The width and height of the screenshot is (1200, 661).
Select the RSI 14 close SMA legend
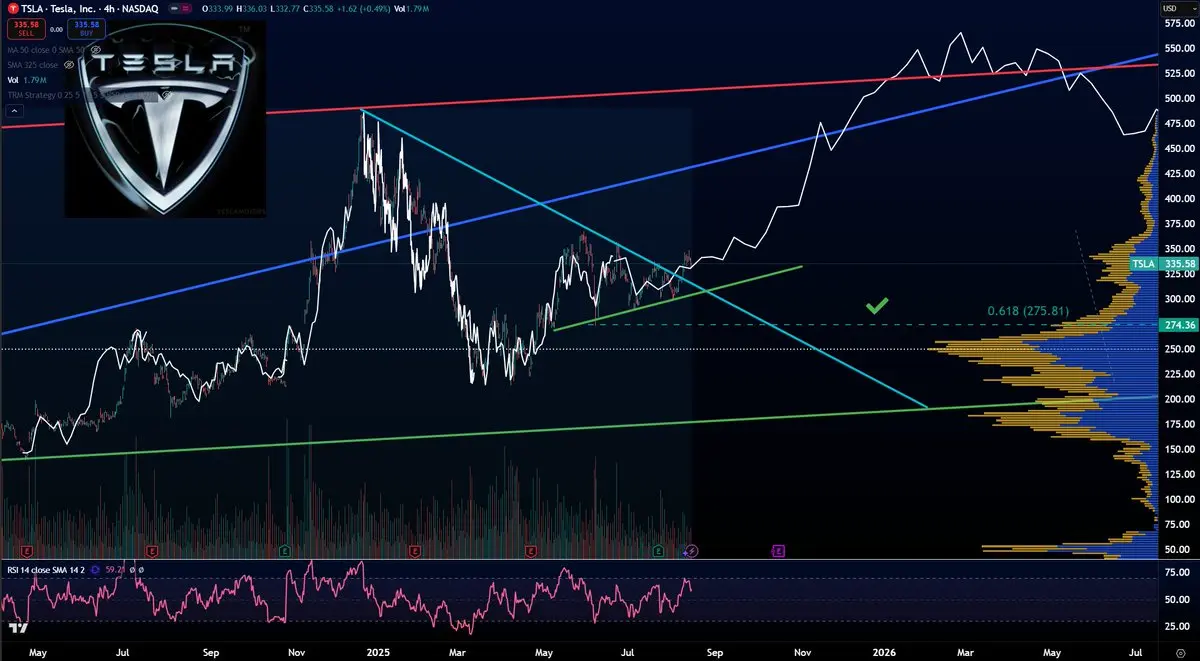tap(44, 569)
